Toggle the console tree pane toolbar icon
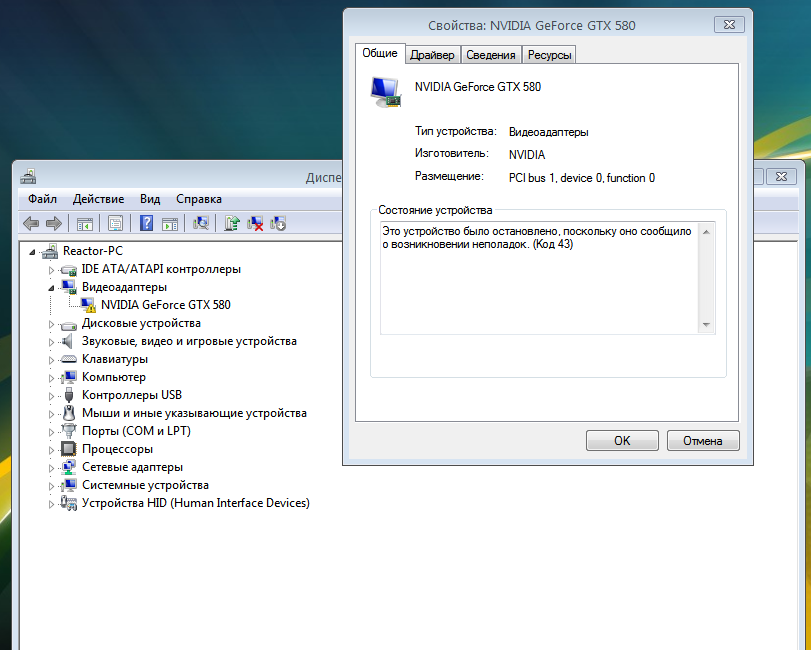 click(84, 223)
